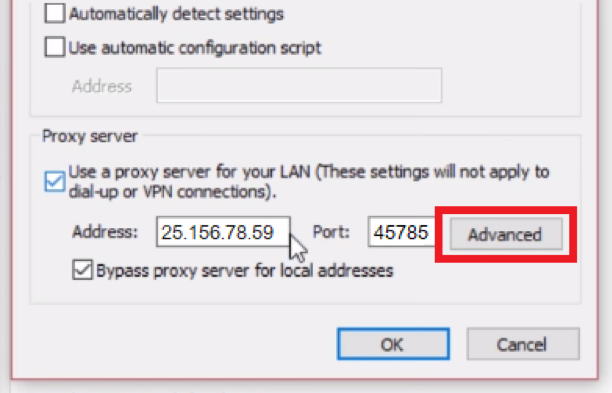Screen dimensions: 612x393
Task: Click the 'Use automatic configuration script' label text
Action: [x=195, y=48]
